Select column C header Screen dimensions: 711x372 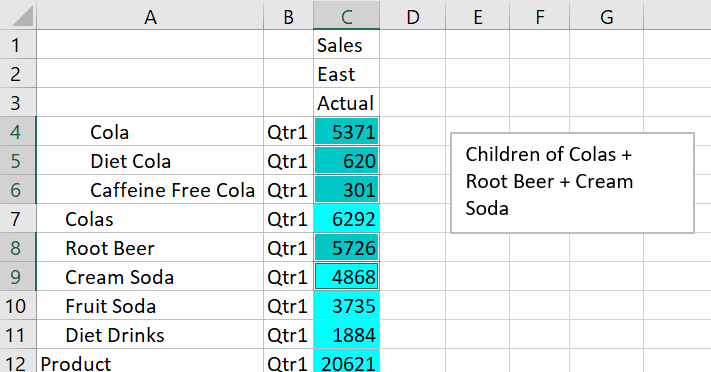[x=346, y=16]
